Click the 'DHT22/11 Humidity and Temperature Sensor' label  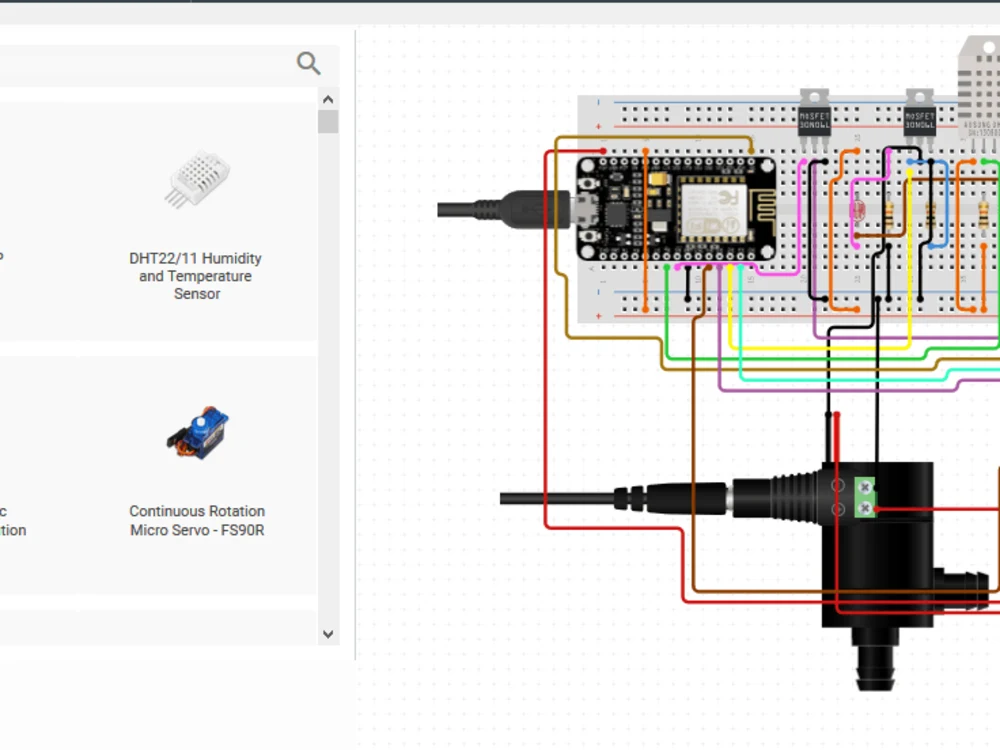point(196,276)
